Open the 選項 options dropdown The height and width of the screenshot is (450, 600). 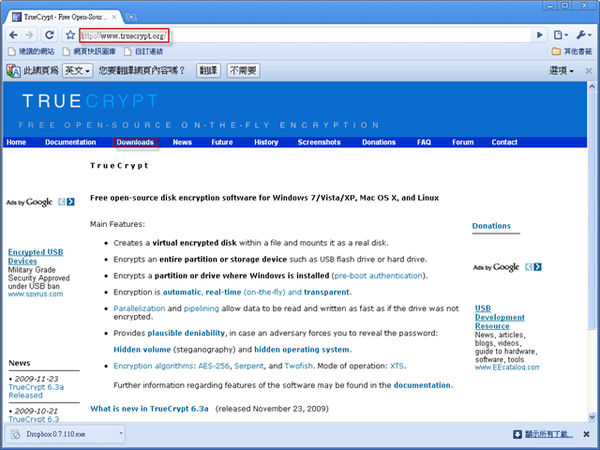[561, 71]
